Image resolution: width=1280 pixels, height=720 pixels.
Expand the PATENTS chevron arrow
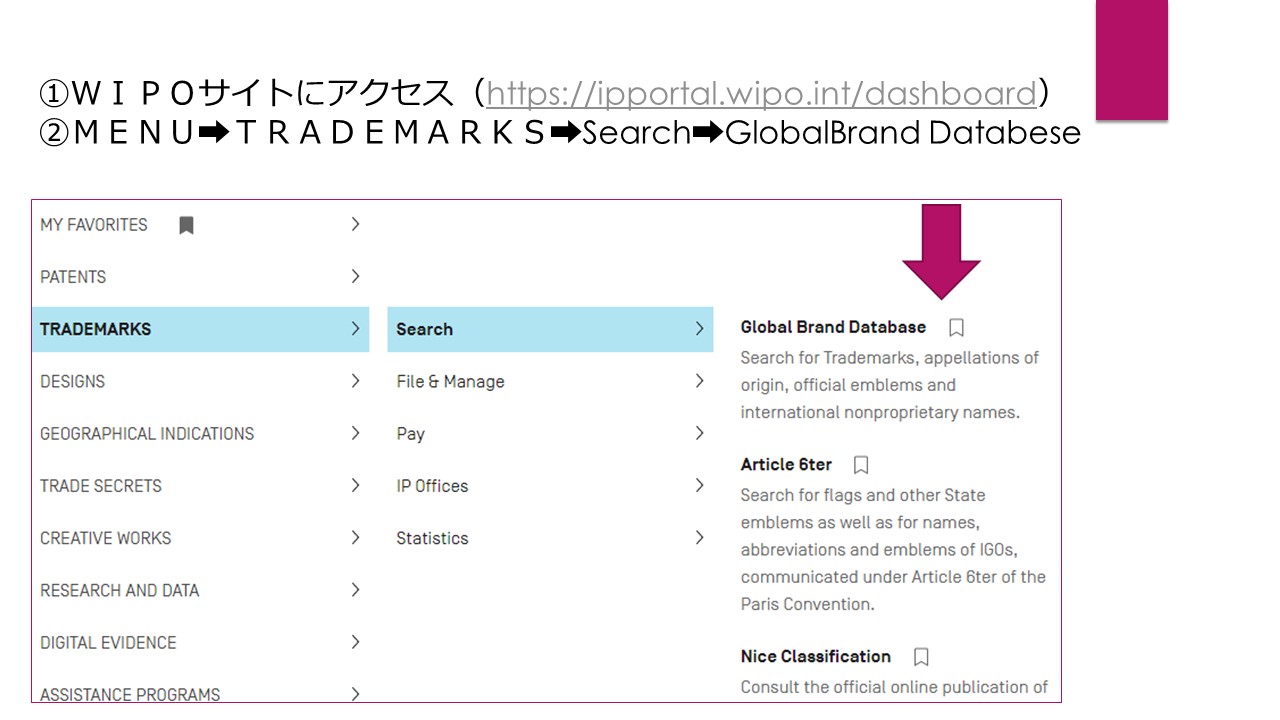point(355,276)
